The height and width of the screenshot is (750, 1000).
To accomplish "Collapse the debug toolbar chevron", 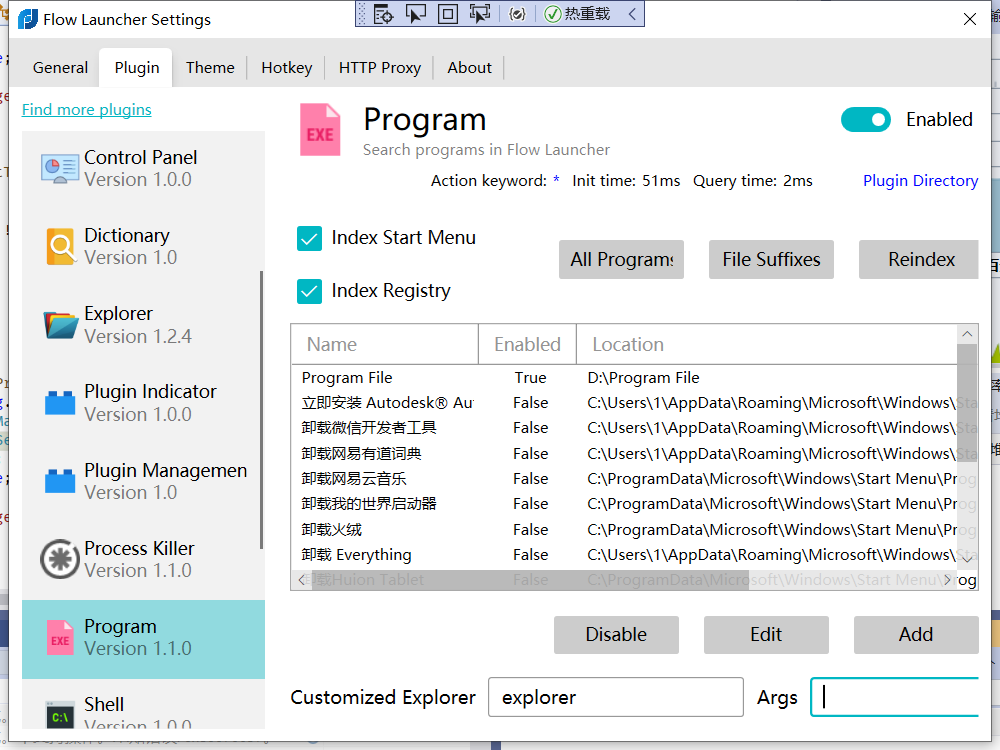I will 632,14.
